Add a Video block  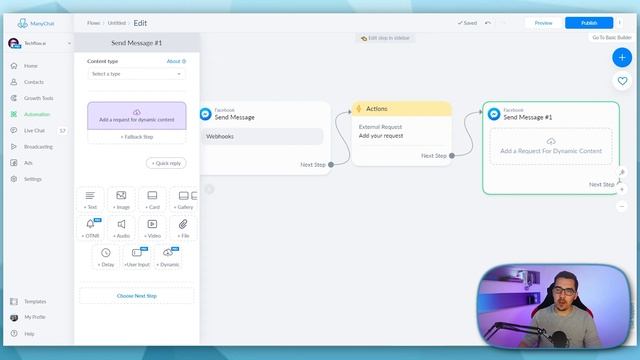pyautogui.click(x=152, y=228)
